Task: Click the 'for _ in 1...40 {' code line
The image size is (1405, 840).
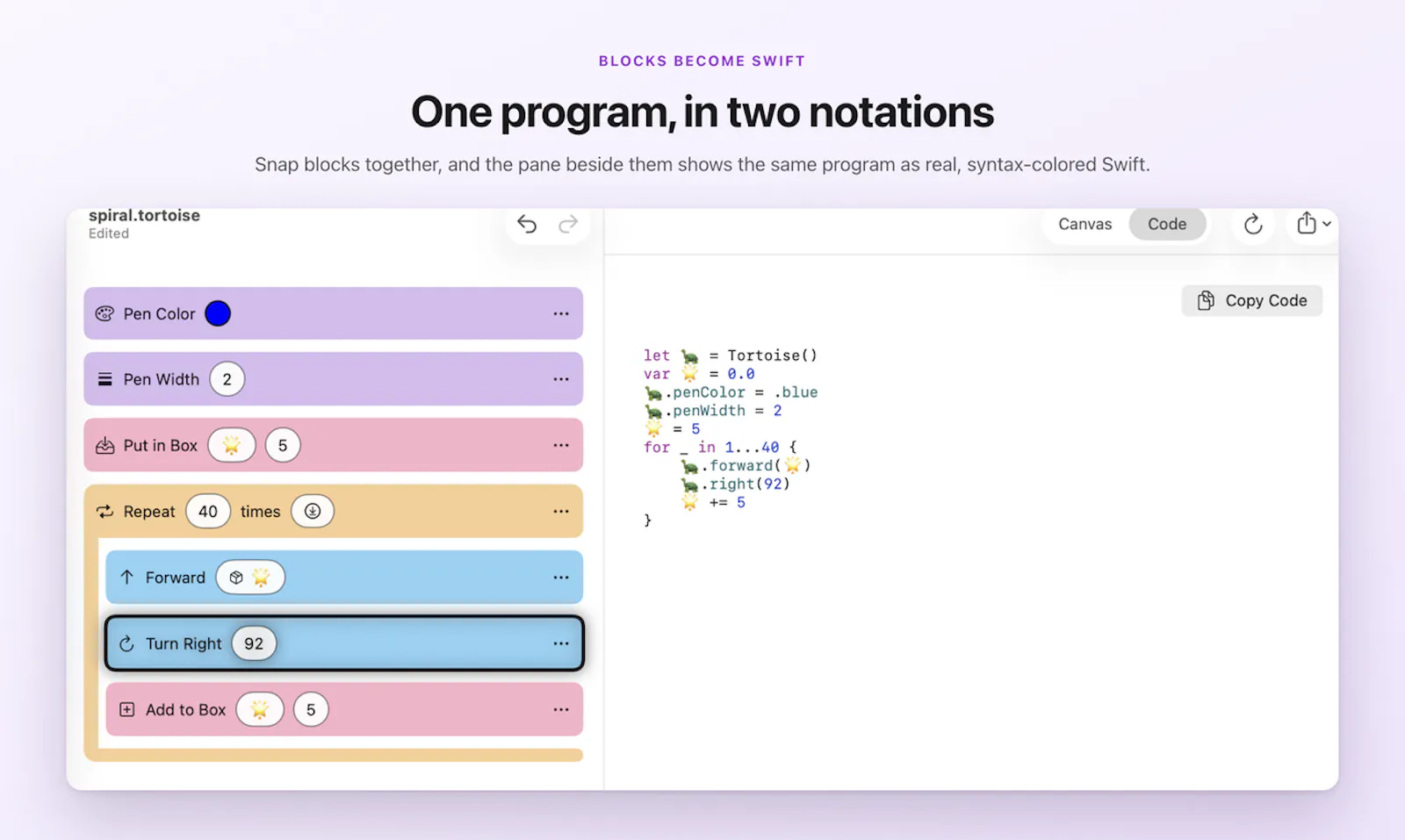Action: 720,448
